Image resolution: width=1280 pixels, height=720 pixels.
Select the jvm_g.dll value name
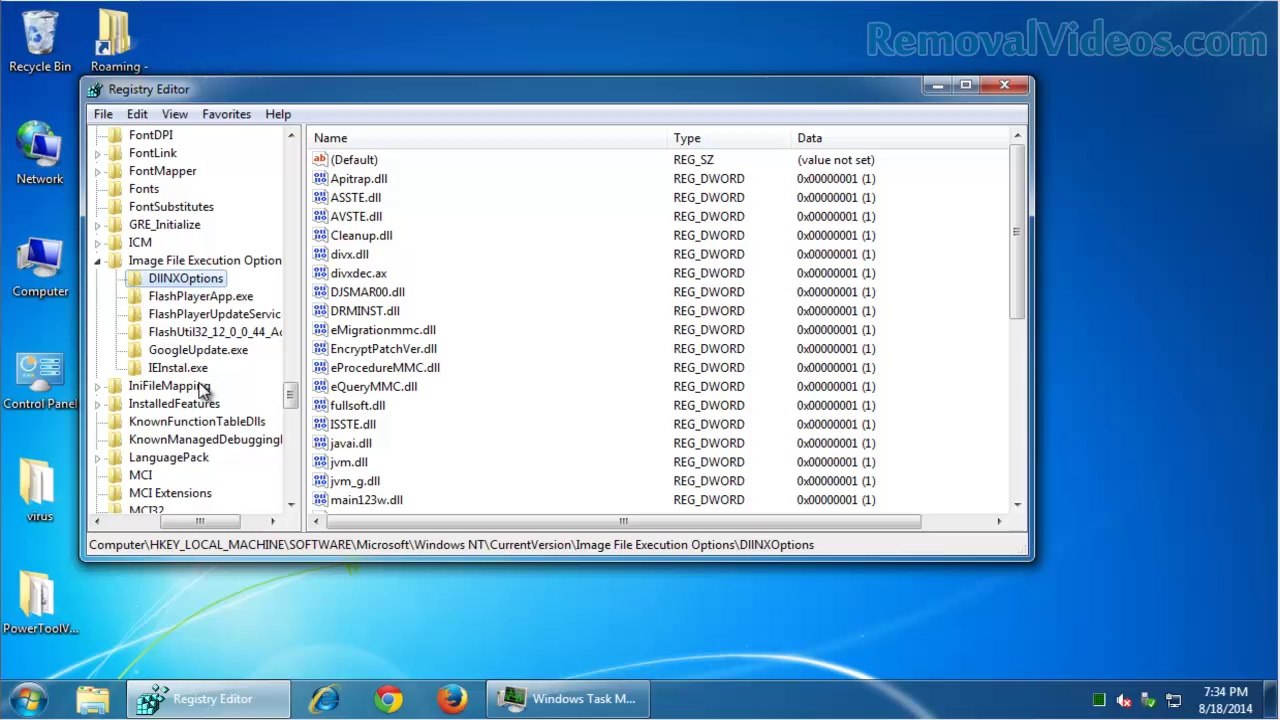355,481
